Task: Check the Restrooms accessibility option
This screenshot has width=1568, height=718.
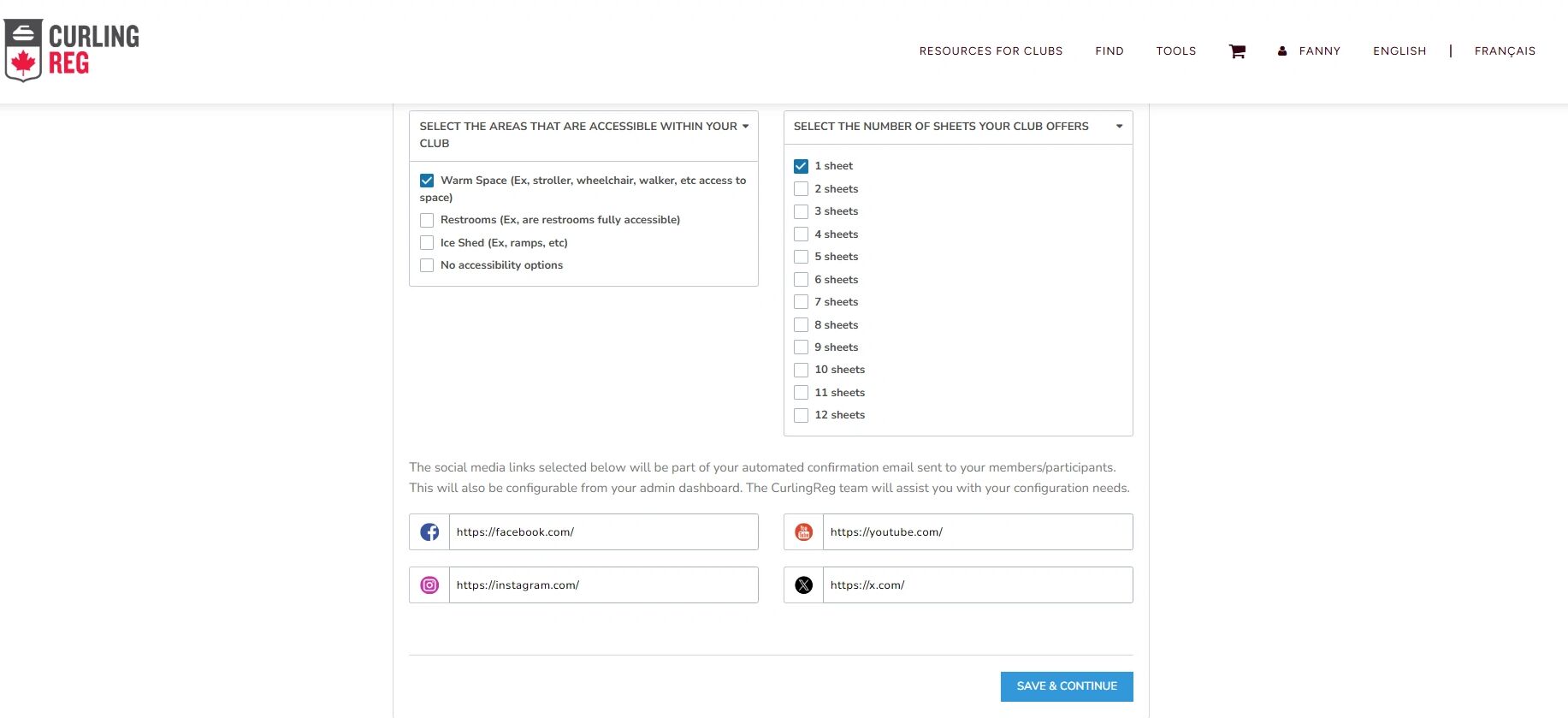Action: pyautogui.click(x=427, y=220)
